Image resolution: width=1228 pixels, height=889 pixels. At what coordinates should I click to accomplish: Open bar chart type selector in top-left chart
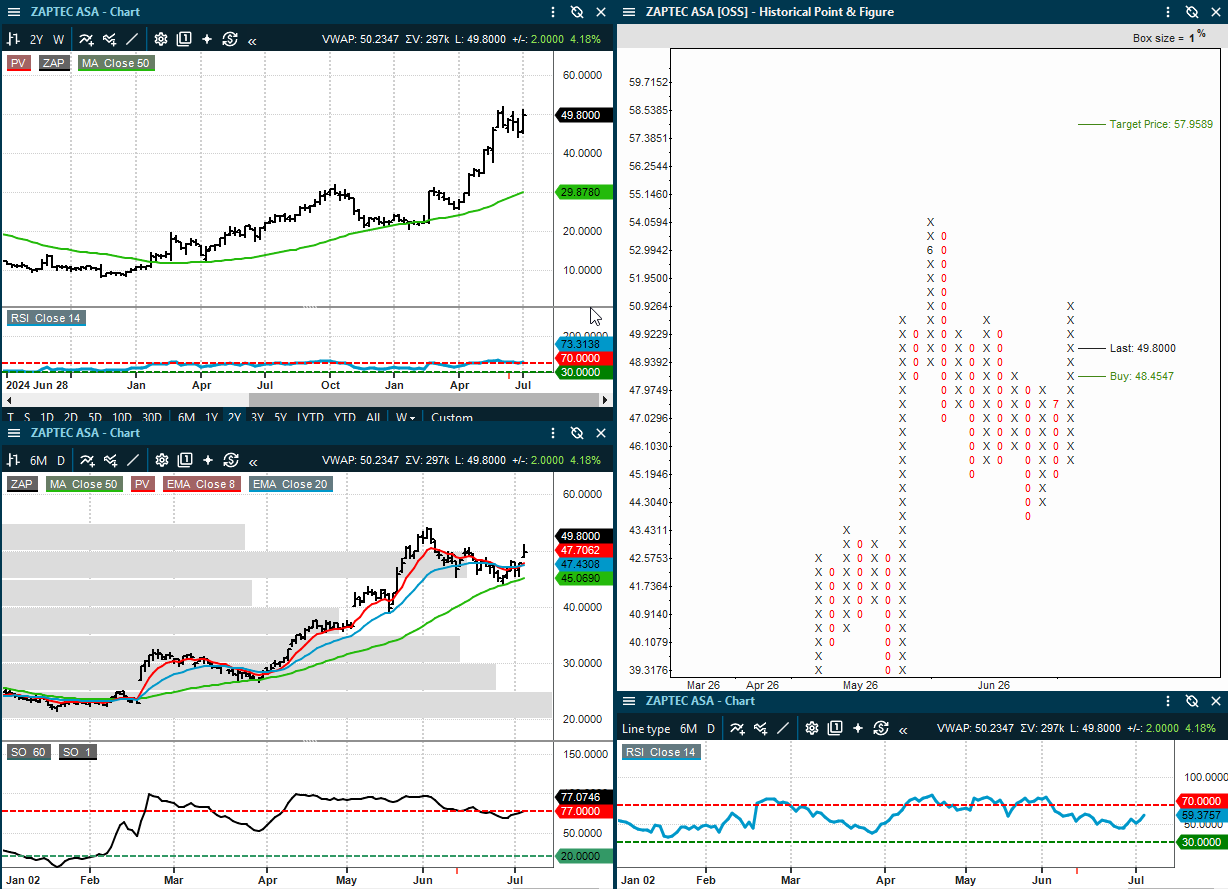coord(13,40)
